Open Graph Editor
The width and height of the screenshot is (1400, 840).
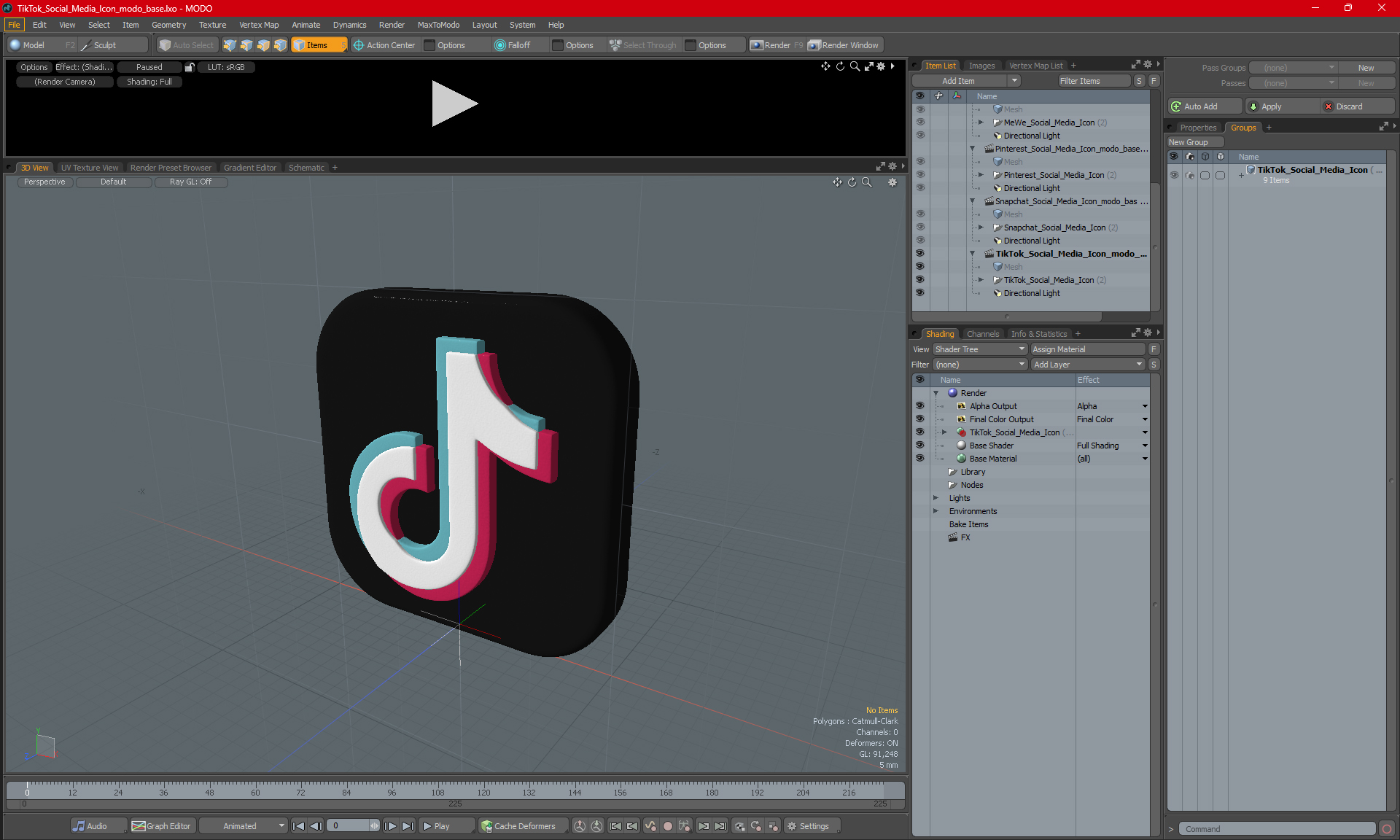(x=161, y=826)
